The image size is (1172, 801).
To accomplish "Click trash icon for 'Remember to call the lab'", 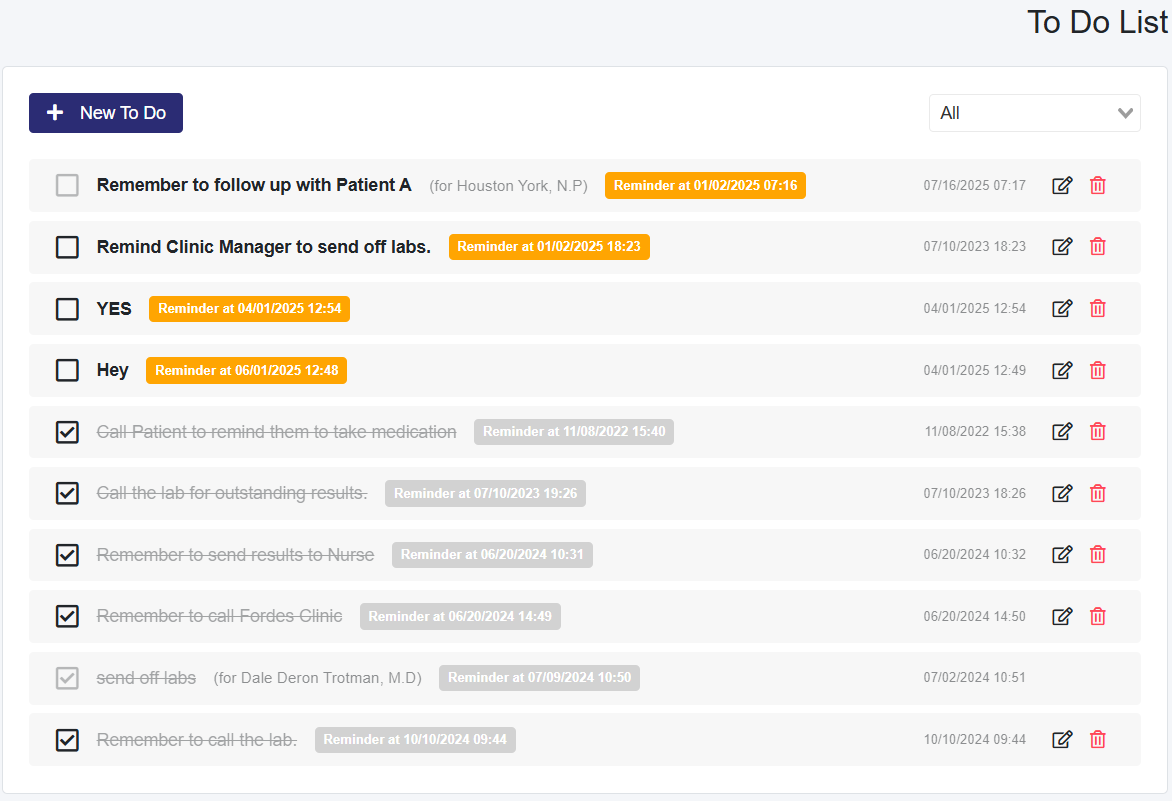I will [x=1097, y=740].
